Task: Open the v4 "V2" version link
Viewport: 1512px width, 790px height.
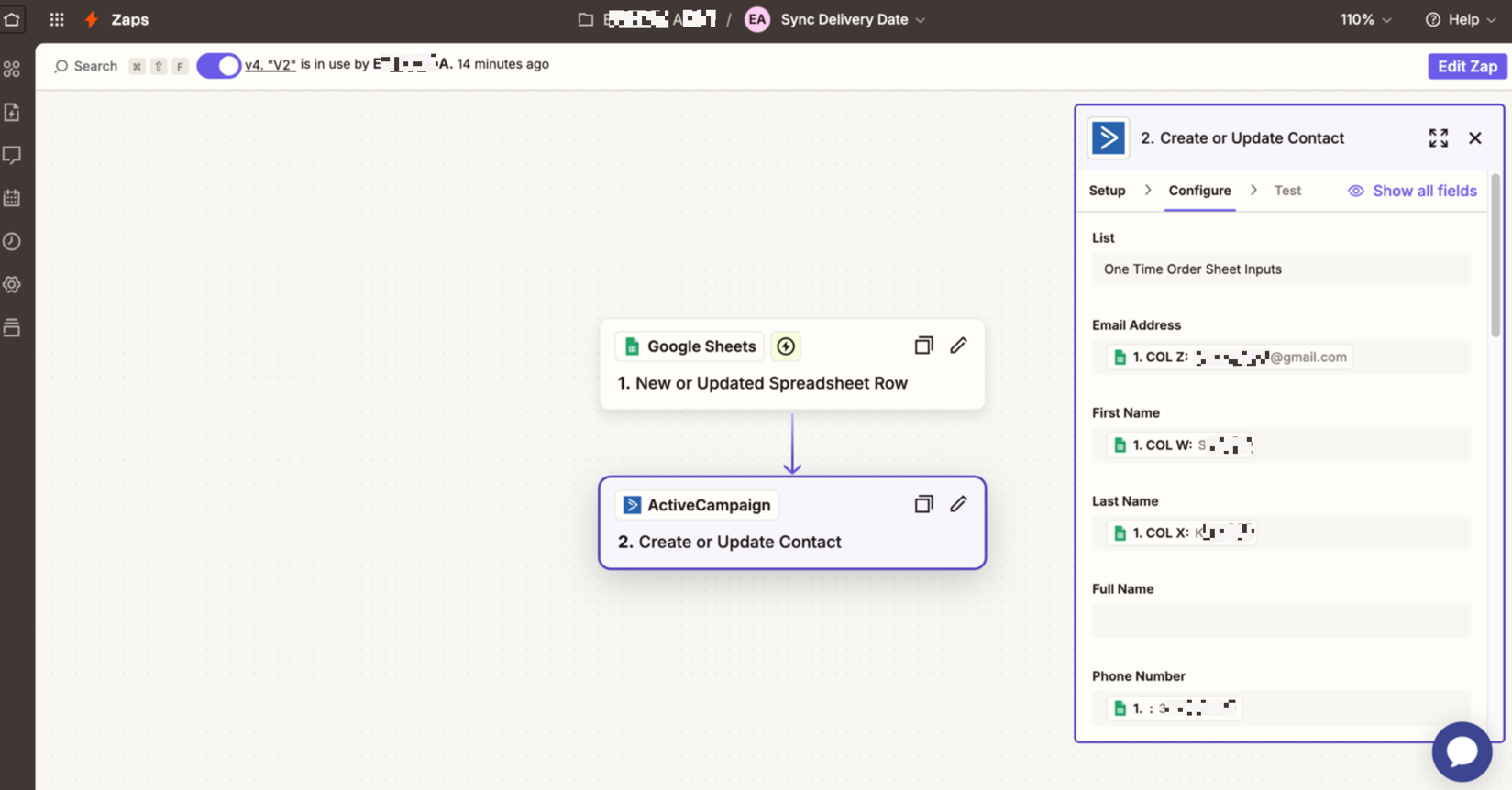Action: tap(270, 64)
